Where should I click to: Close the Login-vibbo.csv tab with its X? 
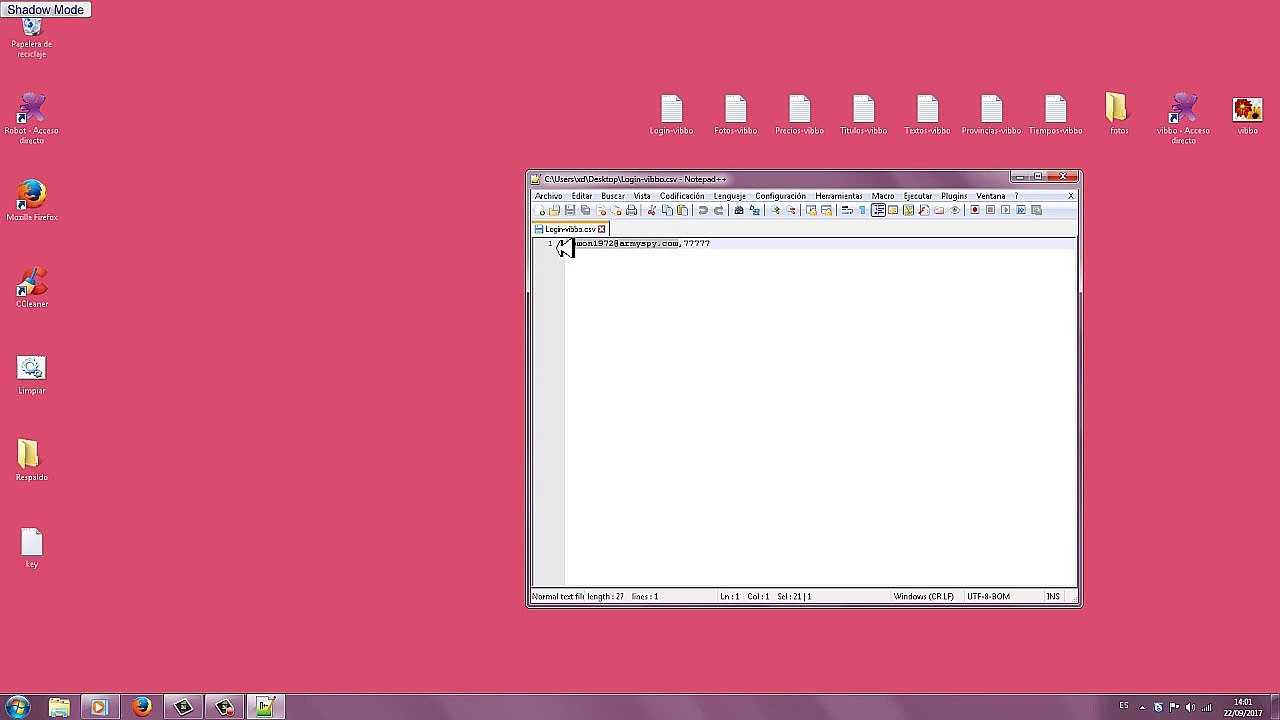pos(601,229)
